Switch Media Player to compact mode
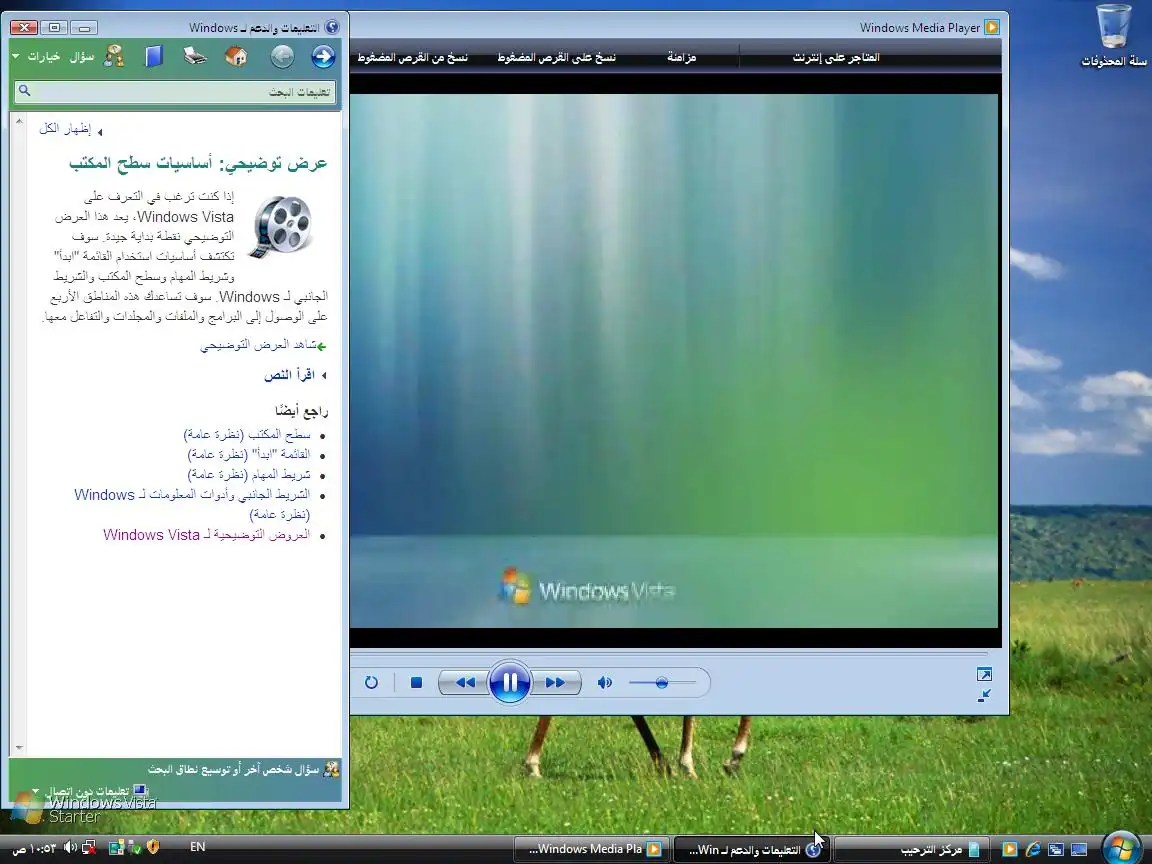The image size is (1152, 864). (x=984, y=695)
